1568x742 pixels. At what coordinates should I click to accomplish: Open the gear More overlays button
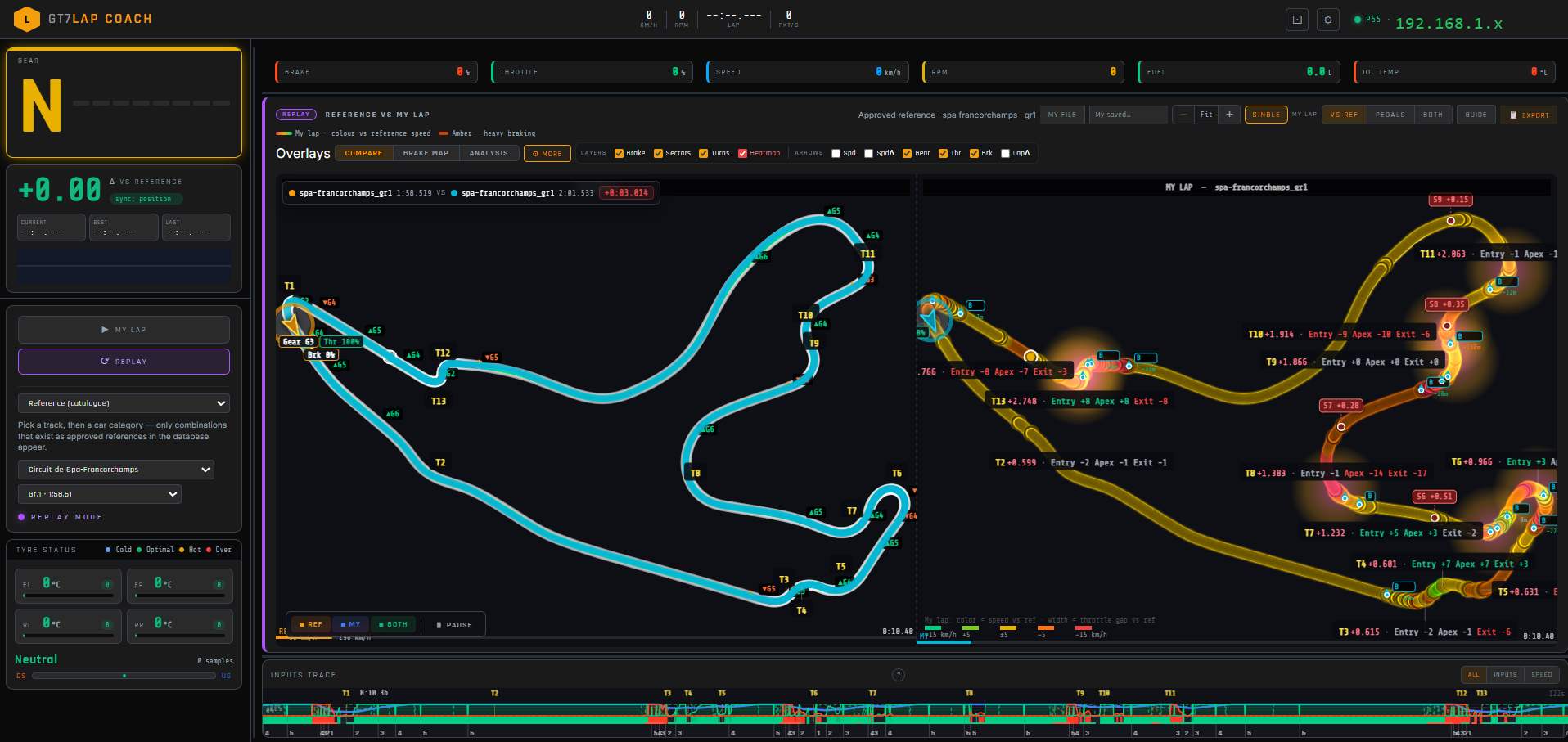click(x=547, y=153)
